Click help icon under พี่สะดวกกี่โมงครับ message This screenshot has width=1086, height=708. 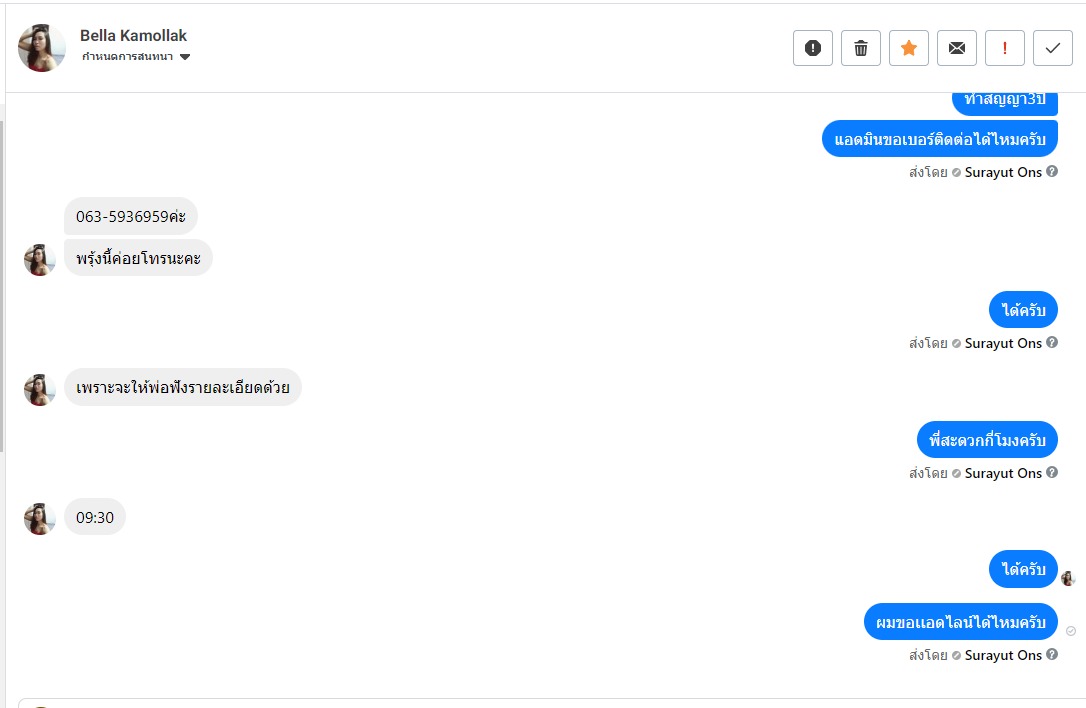1052,473
